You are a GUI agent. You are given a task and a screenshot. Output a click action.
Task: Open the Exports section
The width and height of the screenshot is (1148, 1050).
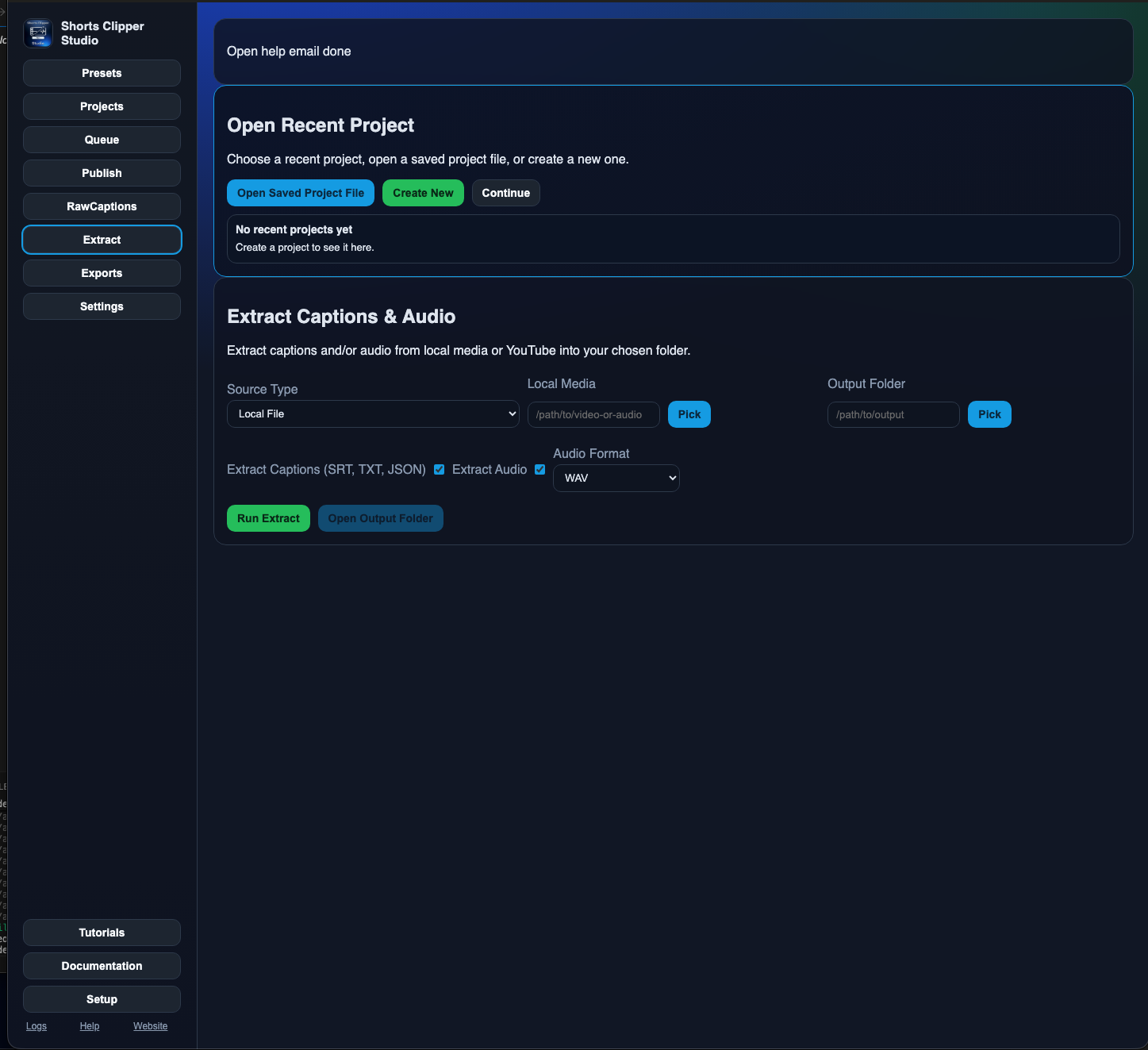[102, 273]
